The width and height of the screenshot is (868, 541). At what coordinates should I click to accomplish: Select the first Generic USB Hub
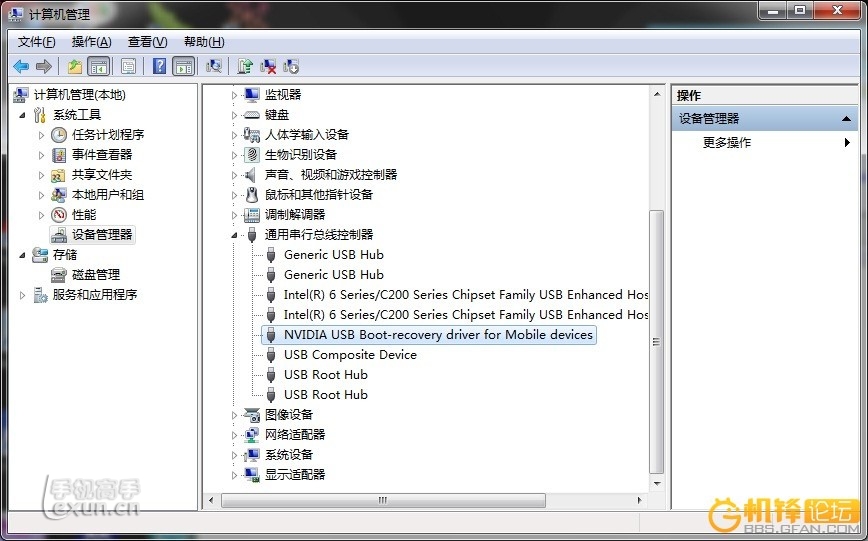pos(334,255)
